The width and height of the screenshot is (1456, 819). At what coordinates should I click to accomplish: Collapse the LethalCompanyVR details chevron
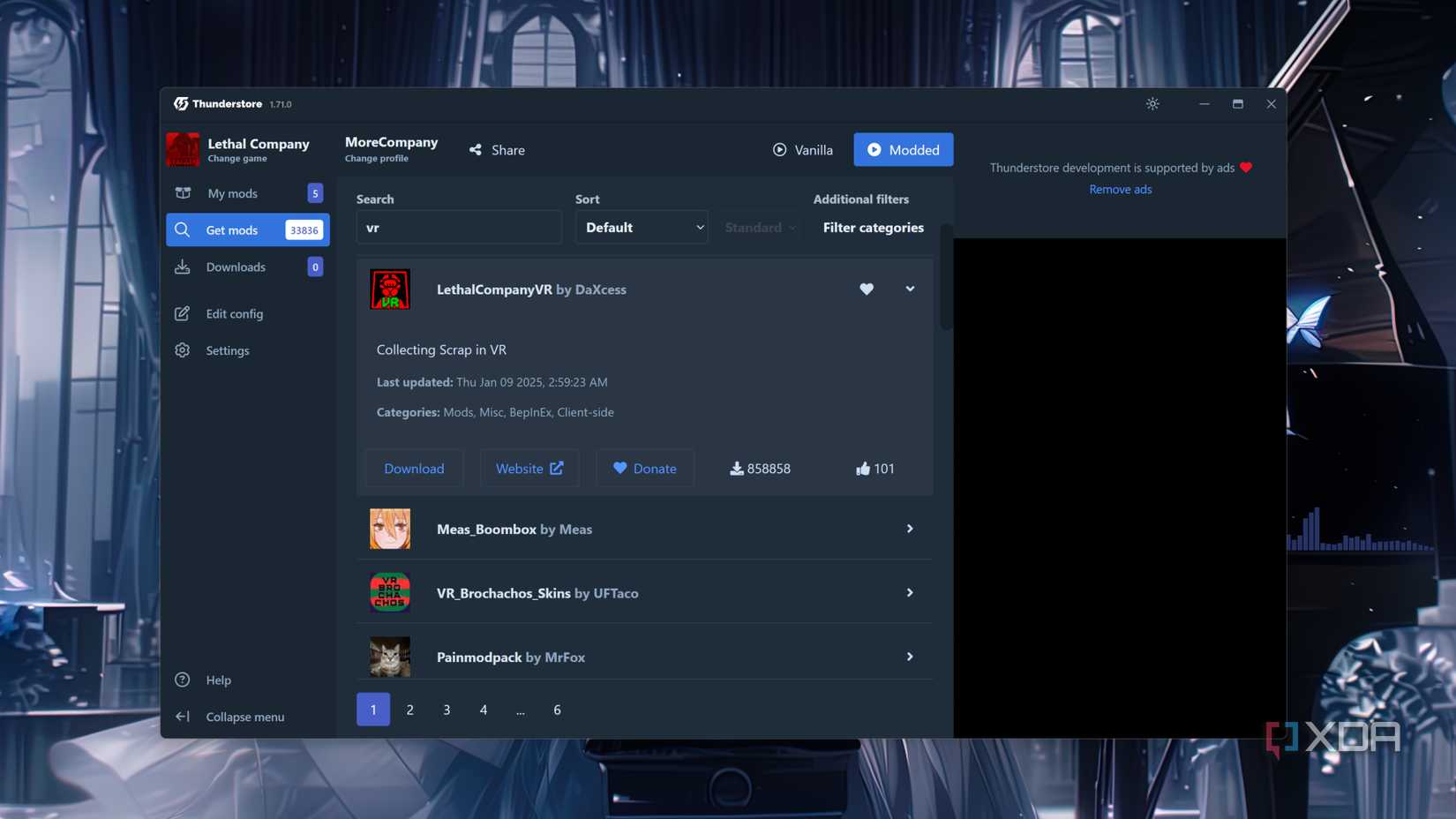[910, 289]
